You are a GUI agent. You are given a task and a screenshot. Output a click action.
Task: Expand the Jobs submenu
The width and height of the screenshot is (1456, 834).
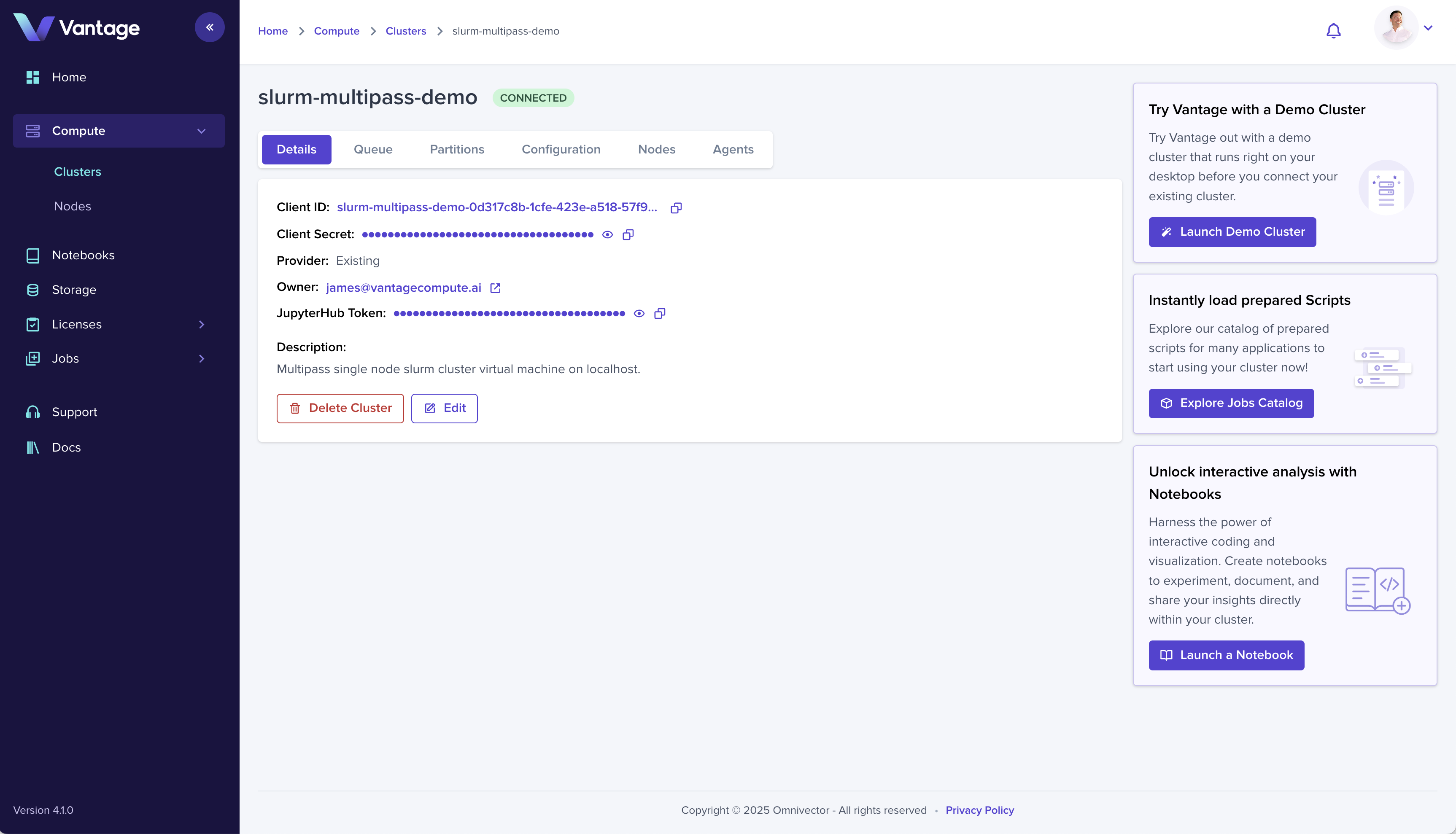[201, 358]
